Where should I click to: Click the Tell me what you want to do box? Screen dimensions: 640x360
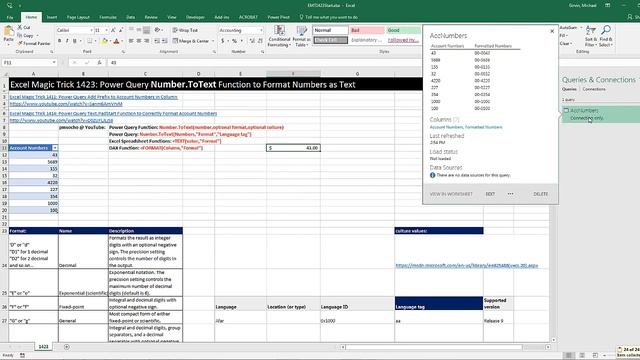tap(329, 17)
